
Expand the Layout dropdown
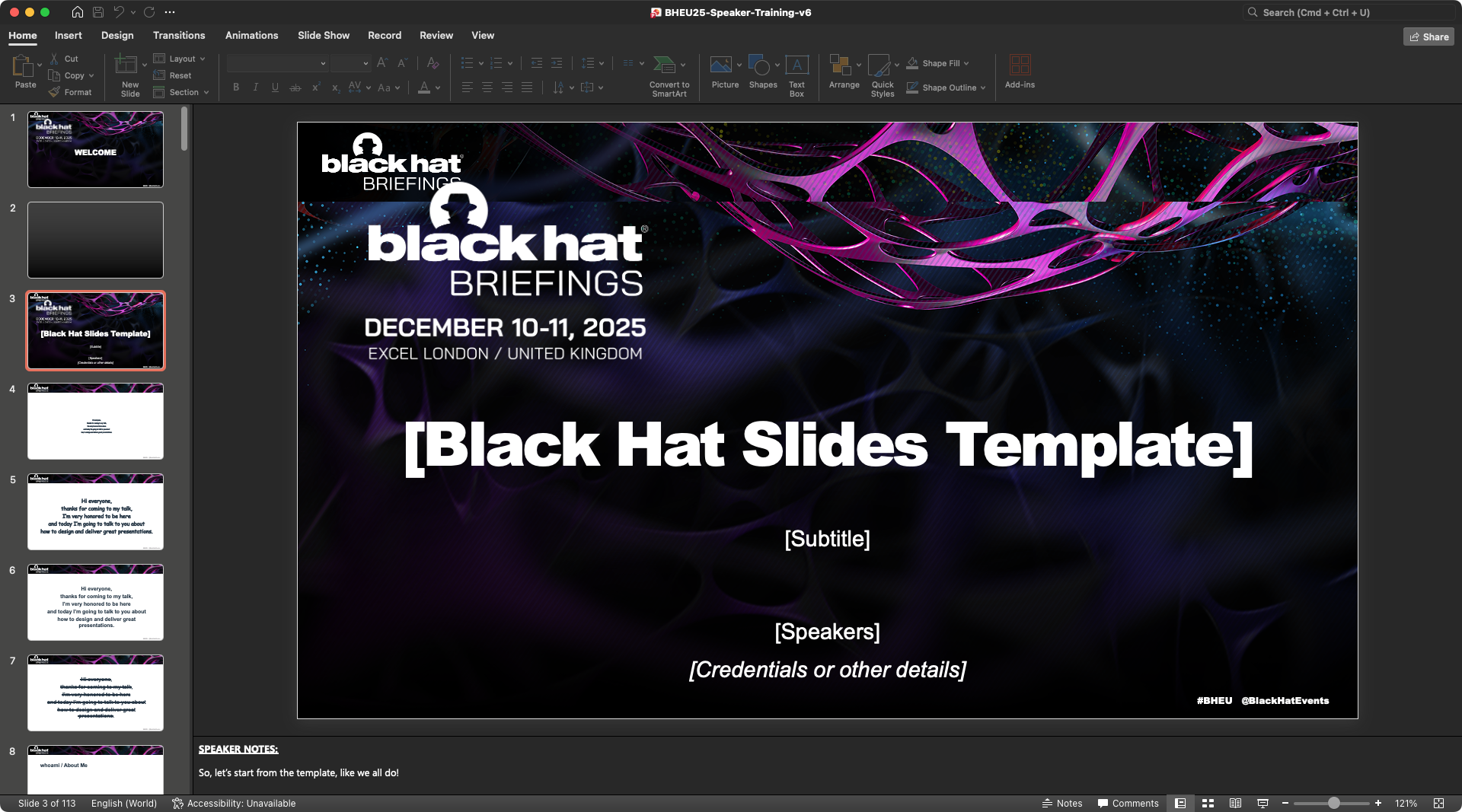coord(203,59)
